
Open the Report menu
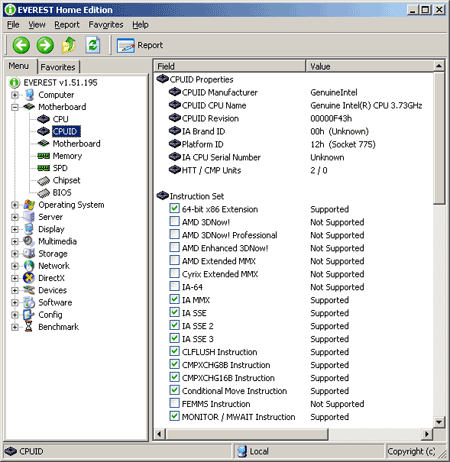click(x=67, y=25)
